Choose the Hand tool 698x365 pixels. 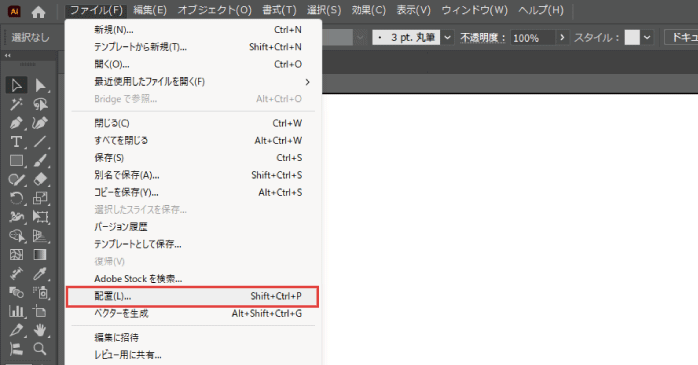[x=40, y=330]
